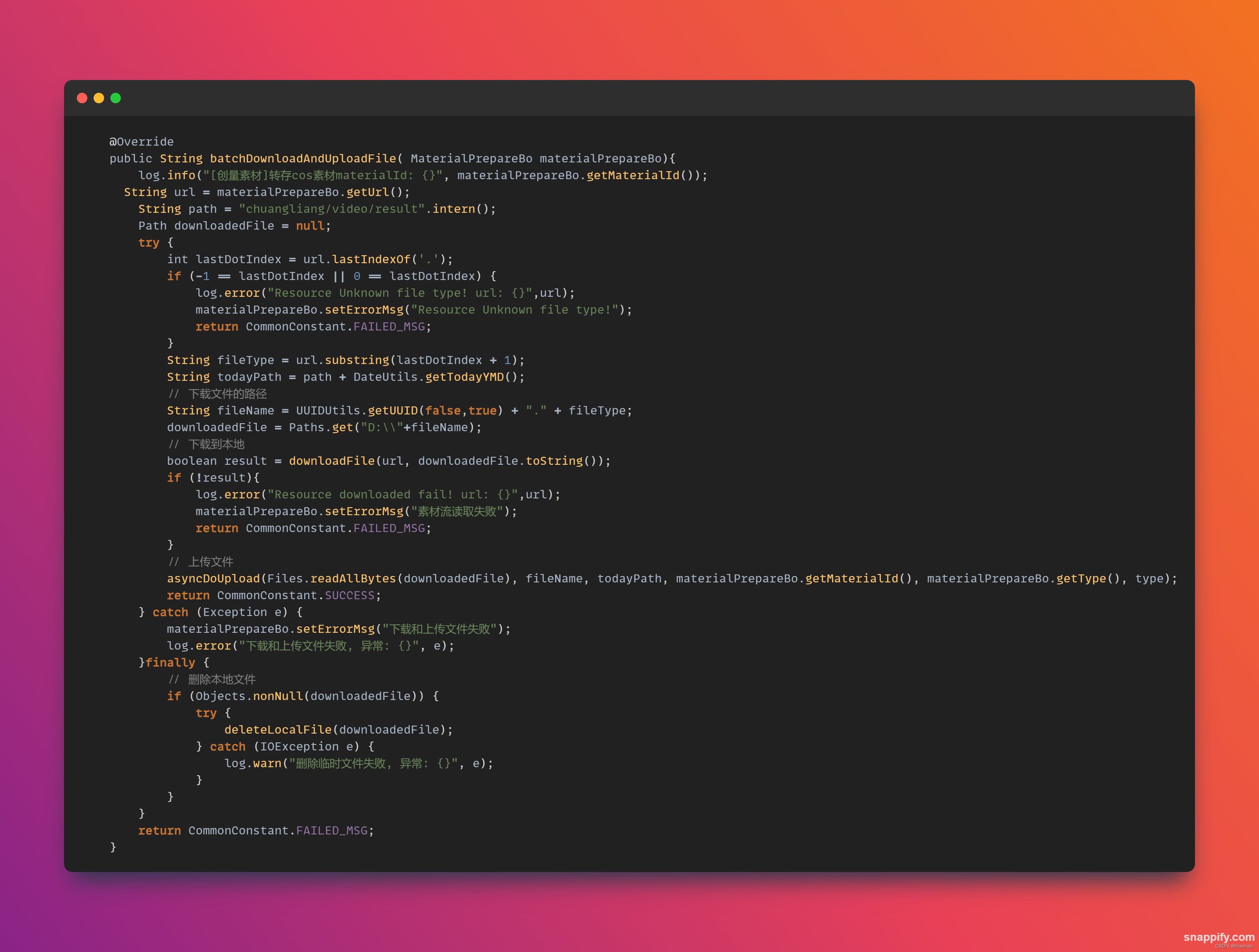Click the @Override annotation line

click(141, 142)
